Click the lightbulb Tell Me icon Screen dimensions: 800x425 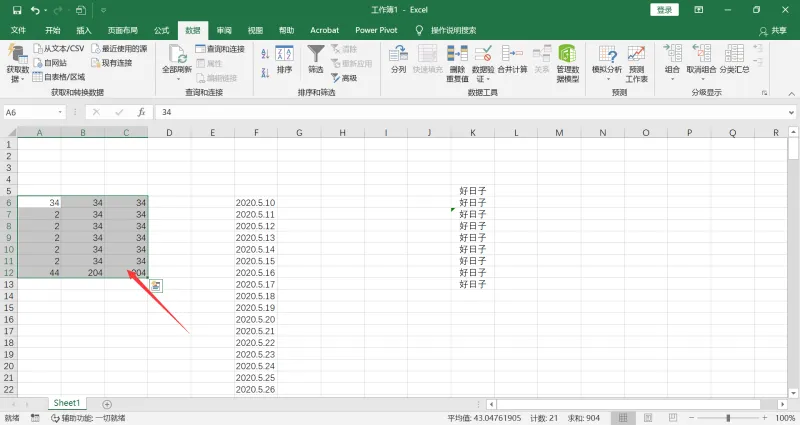(419, 31)
